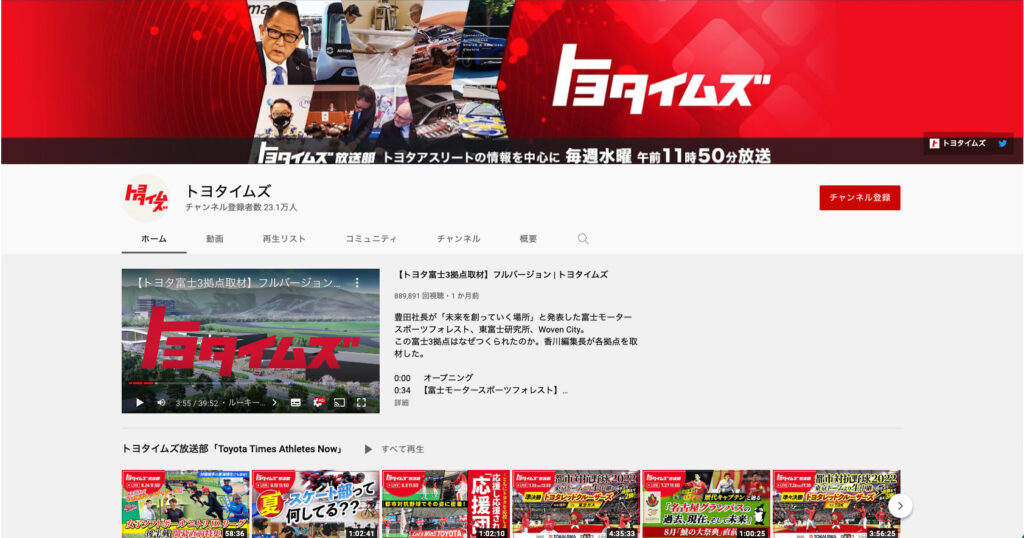Click the トヨタイムズ channel avatar
The height and width of the screenshot is (538, 1024).
145,198
